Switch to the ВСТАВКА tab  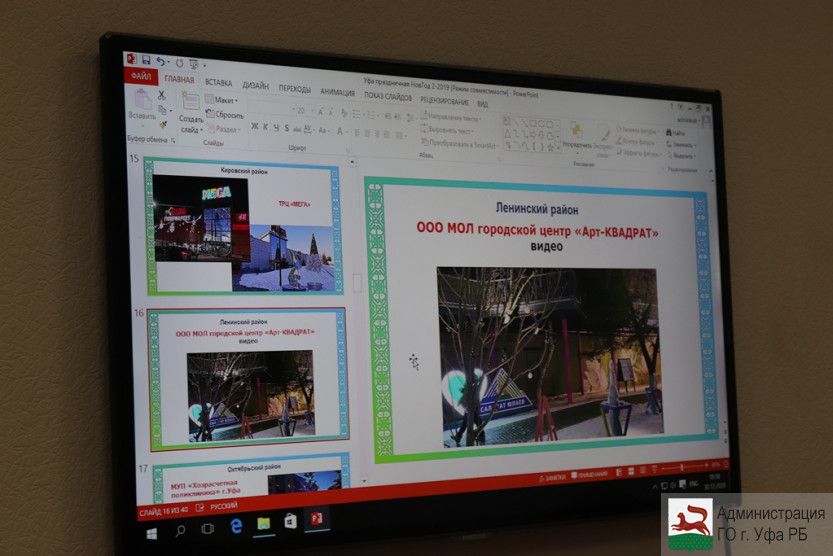pyautogui.click(x=218, y=83)
